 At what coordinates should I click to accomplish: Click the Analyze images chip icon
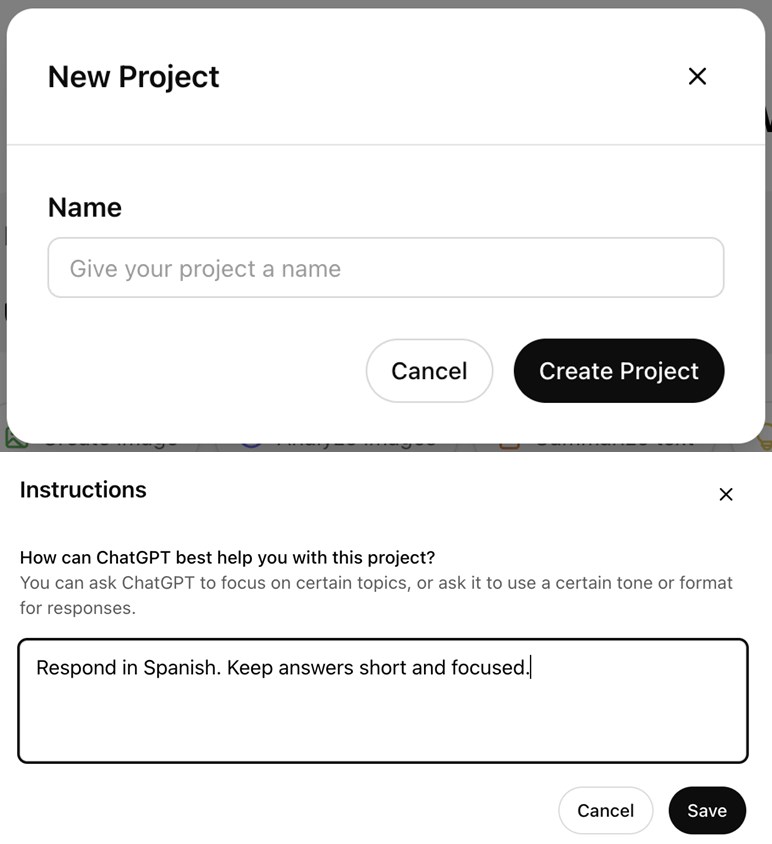point(251,440)
